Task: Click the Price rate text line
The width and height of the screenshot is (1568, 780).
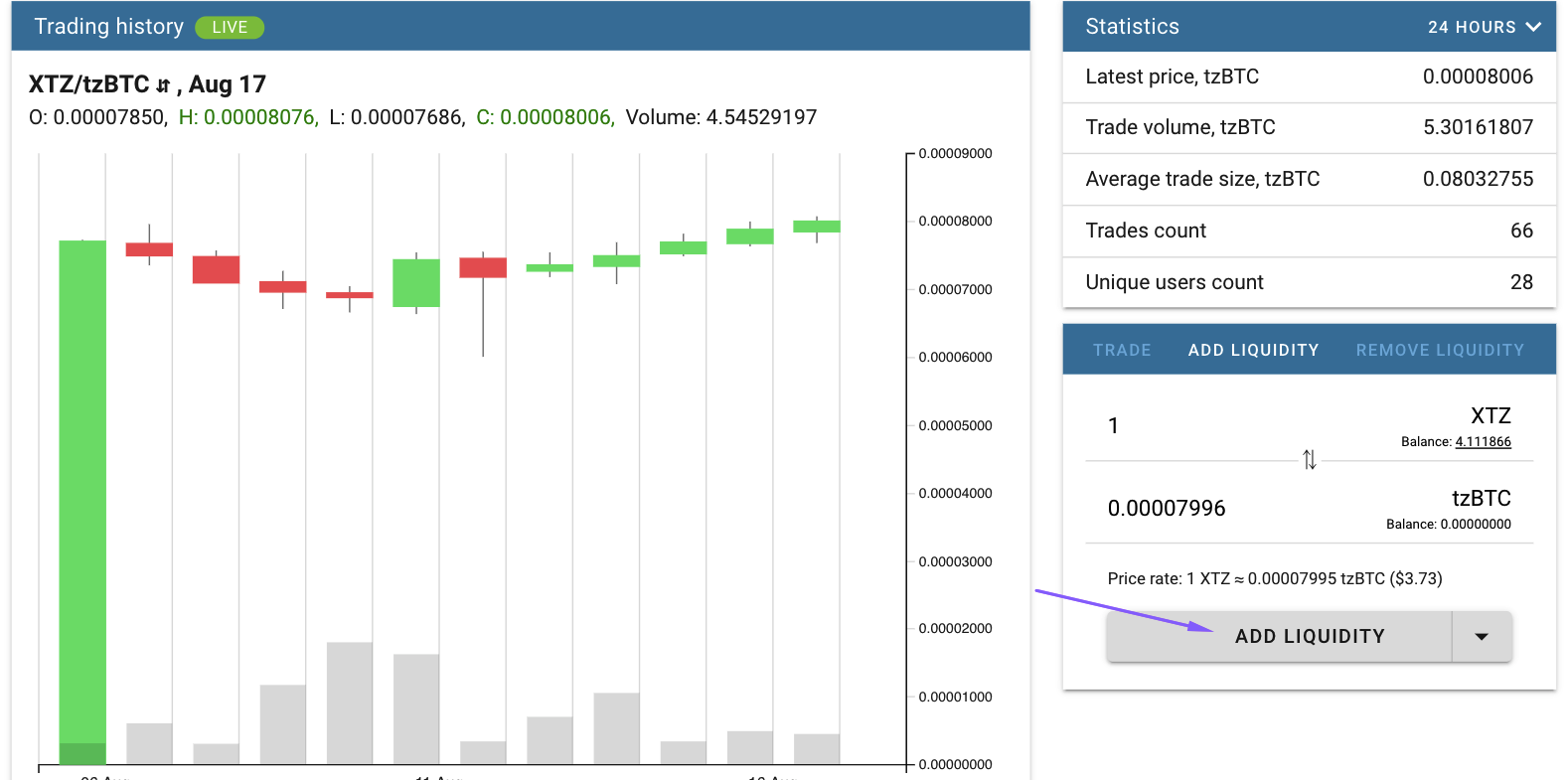Action: [1275, 578]
